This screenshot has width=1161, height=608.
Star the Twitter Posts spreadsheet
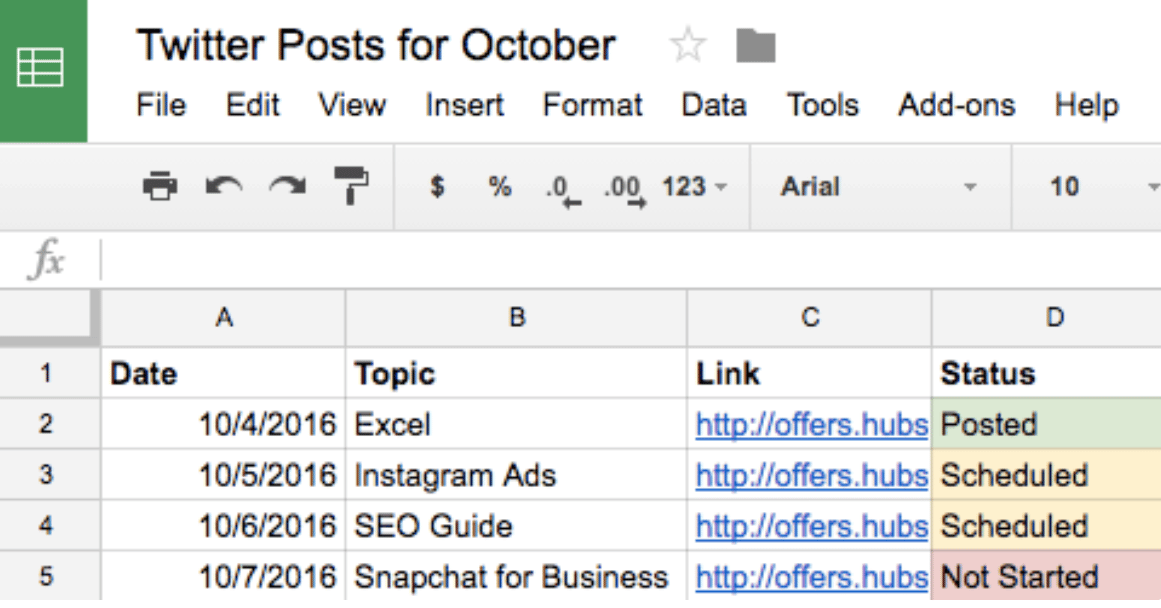688,44
